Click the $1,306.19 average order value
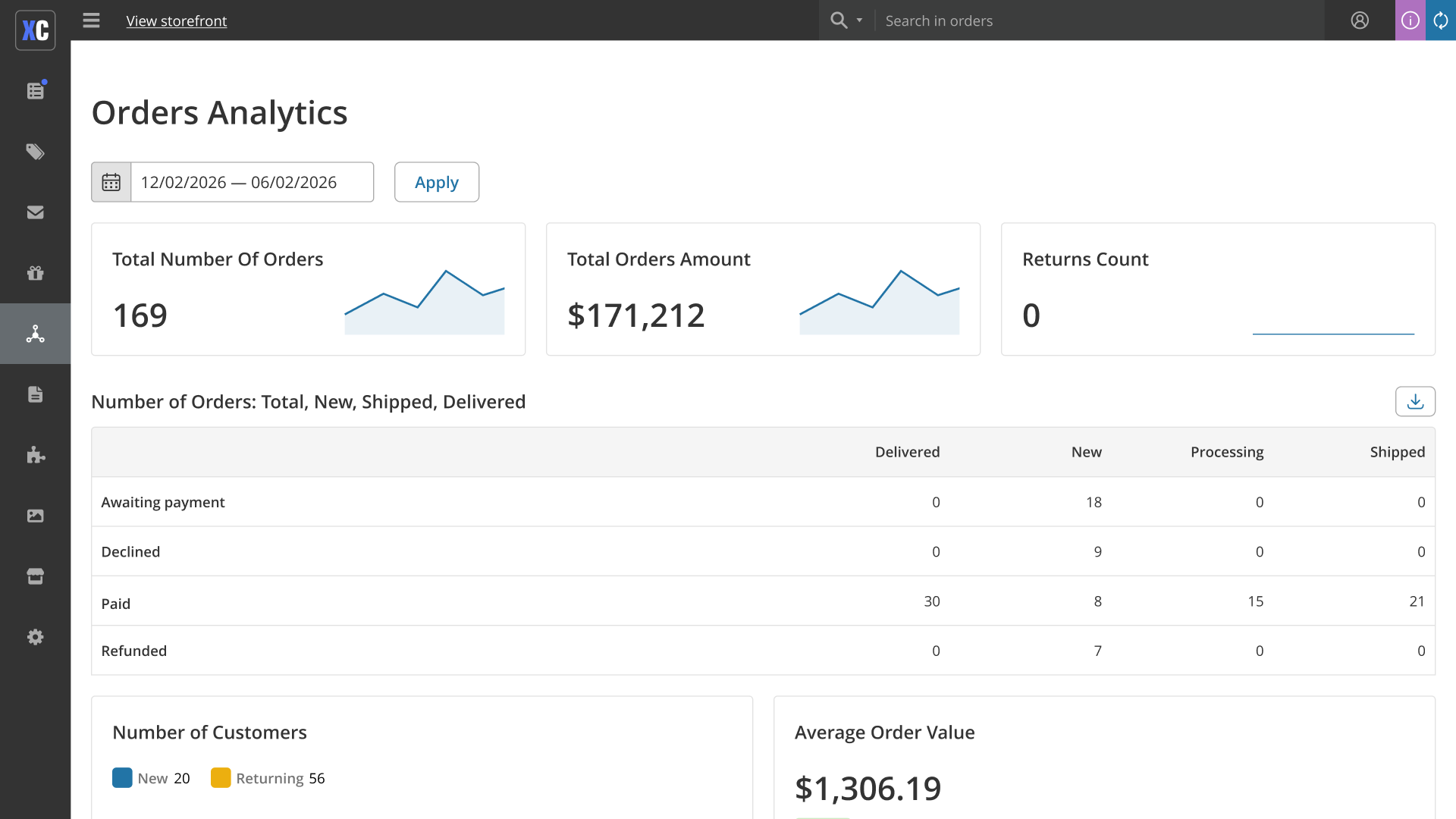1456x819 pixels. click(868, 789)
